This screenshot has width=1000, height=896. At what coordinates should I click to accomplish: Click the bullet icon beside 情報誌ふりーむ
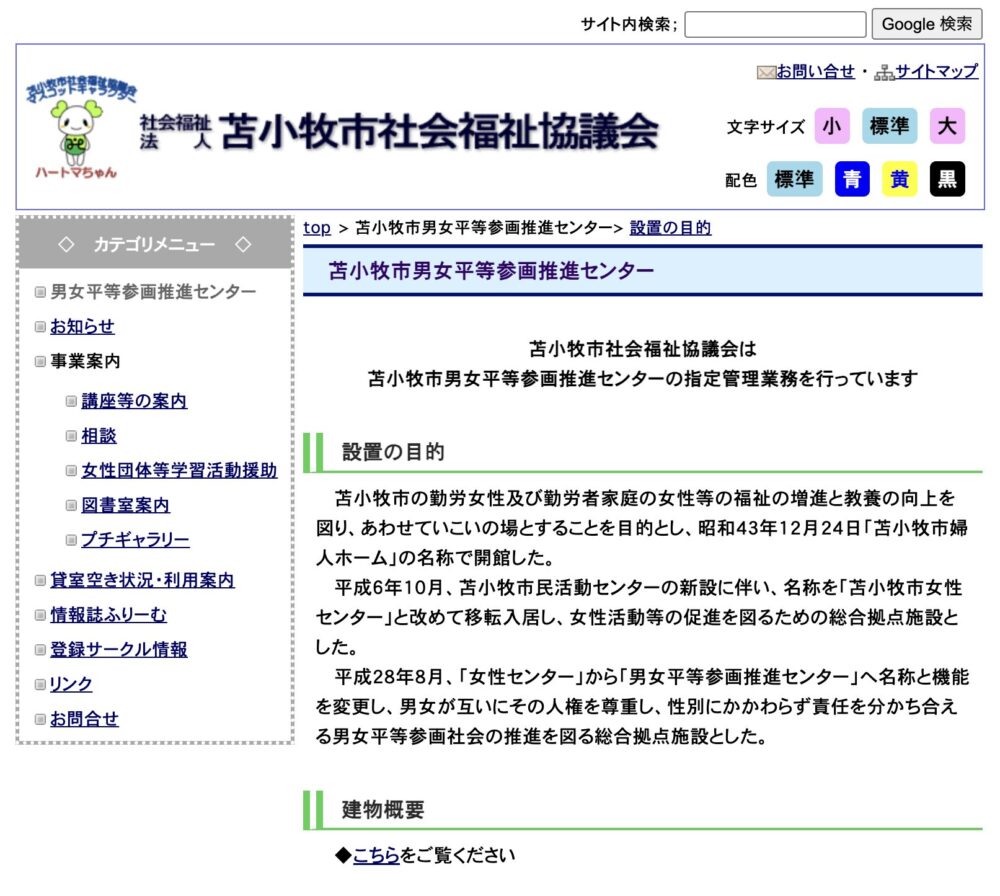(x=40, y=615)
